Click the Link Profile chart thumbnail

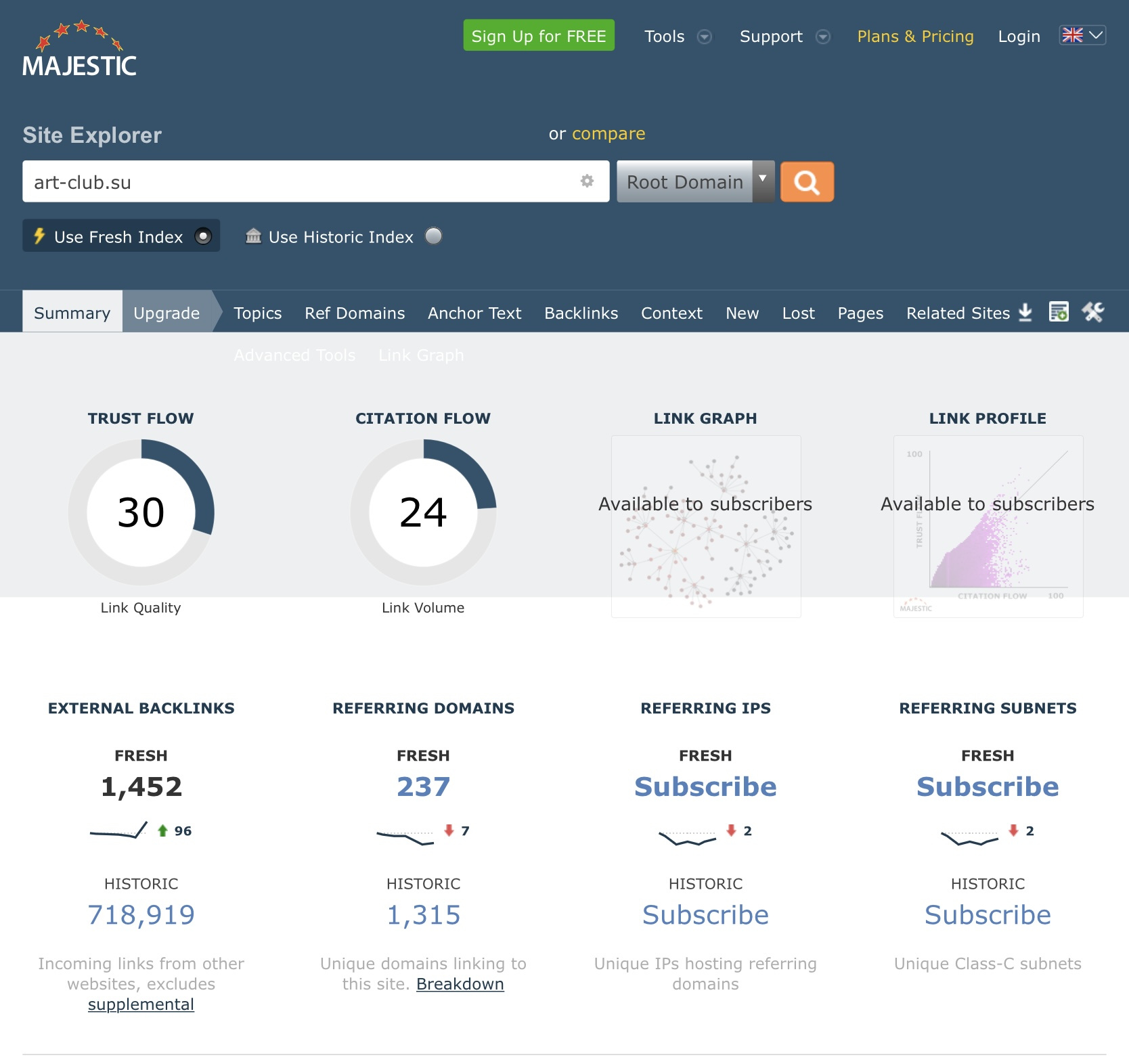tap(988, 526)
